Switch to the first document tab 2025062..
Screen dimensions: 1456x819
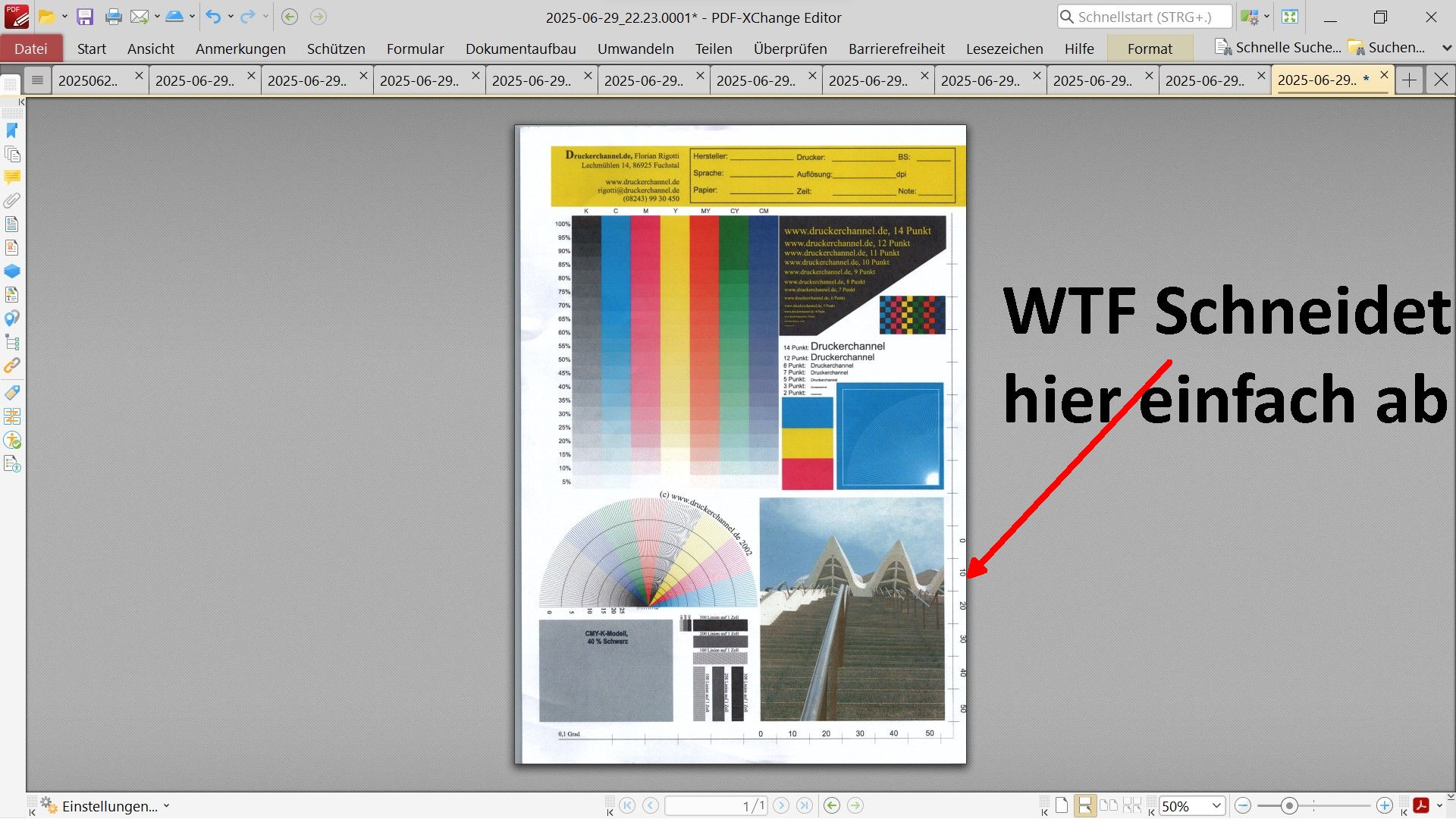[x=89, y=80]
